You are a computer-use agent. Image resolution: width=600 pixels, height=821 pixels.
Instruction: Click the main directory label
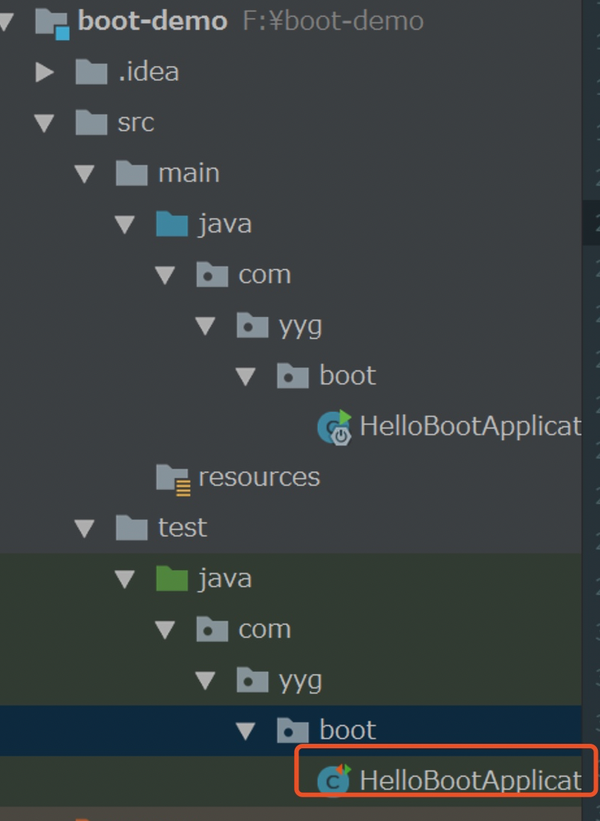[x=190, y=172]
